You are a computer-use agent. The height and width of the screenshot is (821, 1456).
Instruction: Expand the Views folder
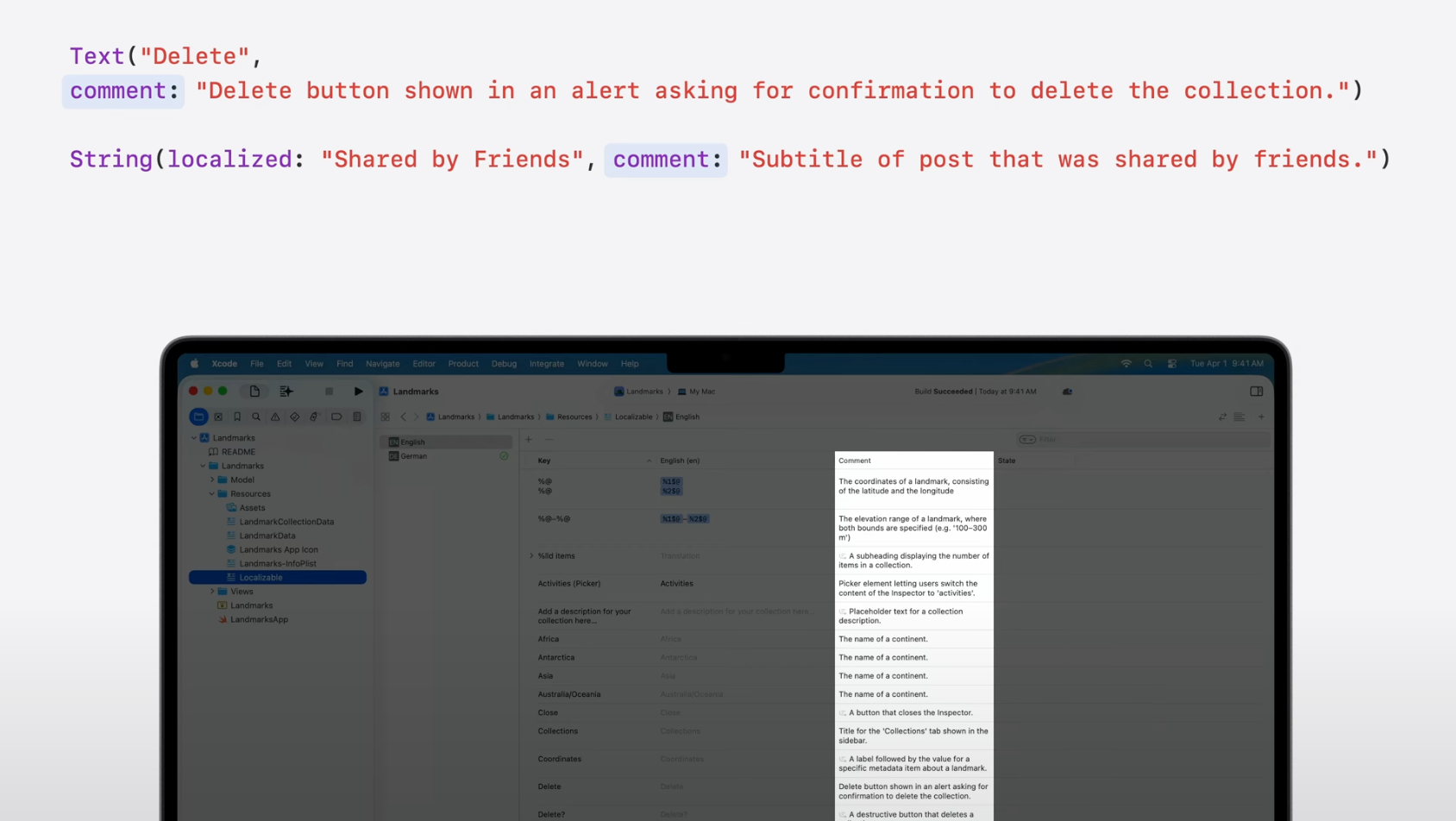click(212, 592)
